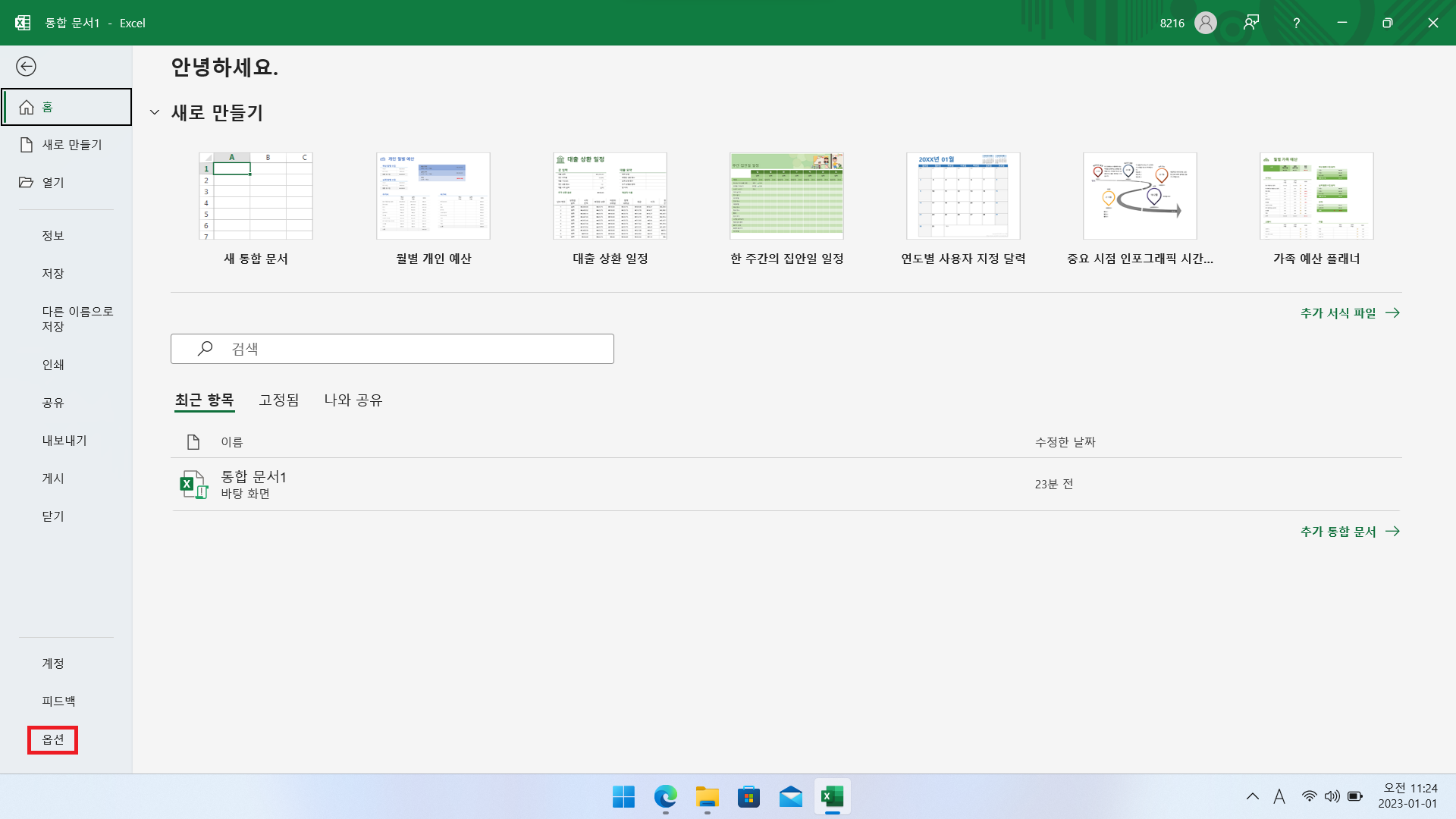Open 추가 통합 문서 link
The height and width of the screenshot is (819, 1456).
pos(1349,532)
